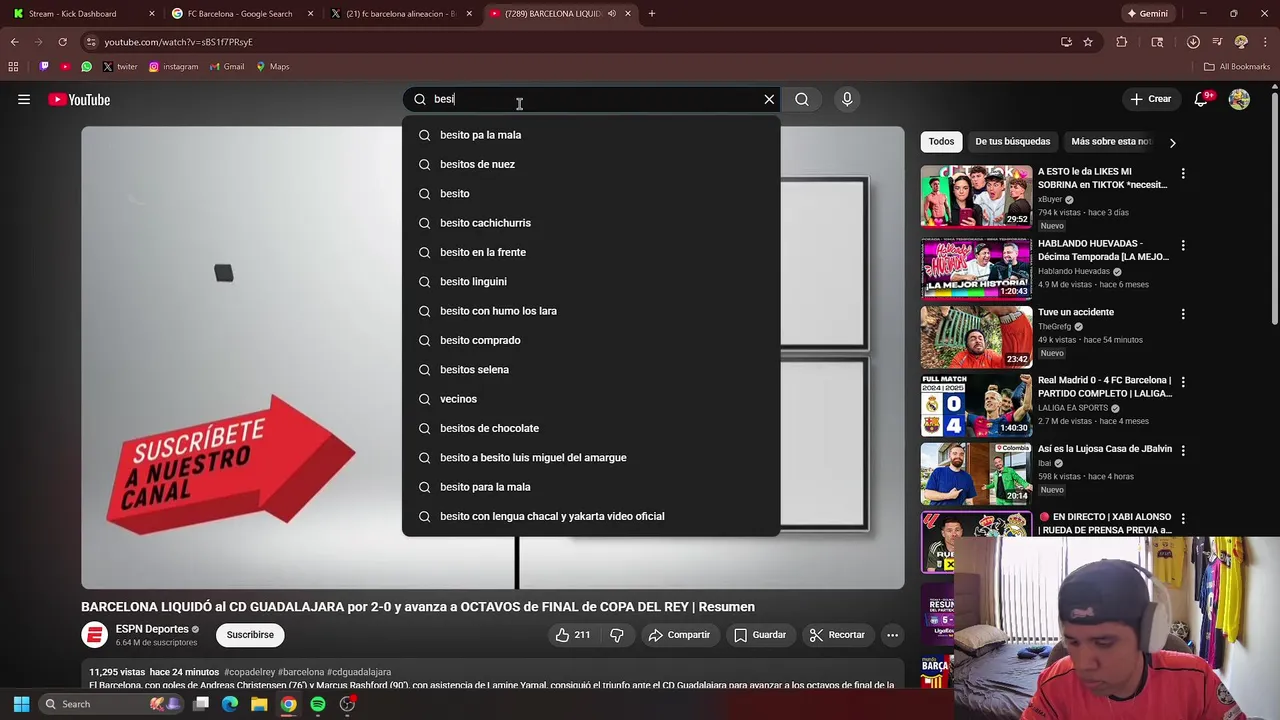This screenshot has height=720, width=1280.
Task: Open All Bookmarks folder
Action: 1236,67
